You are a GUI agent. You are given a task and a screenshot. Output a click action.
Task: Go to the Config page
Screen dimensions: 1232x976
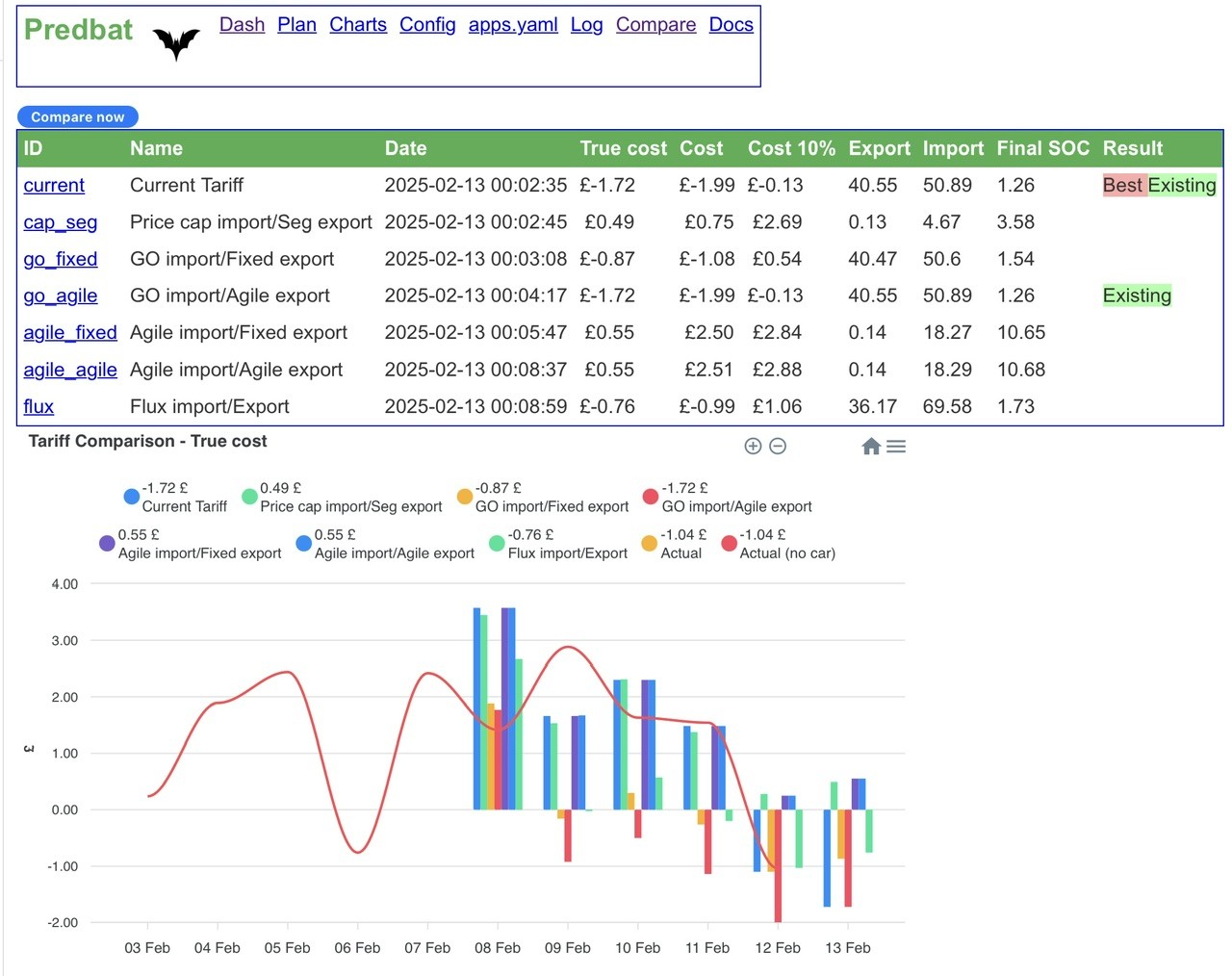tap(427, 24)
